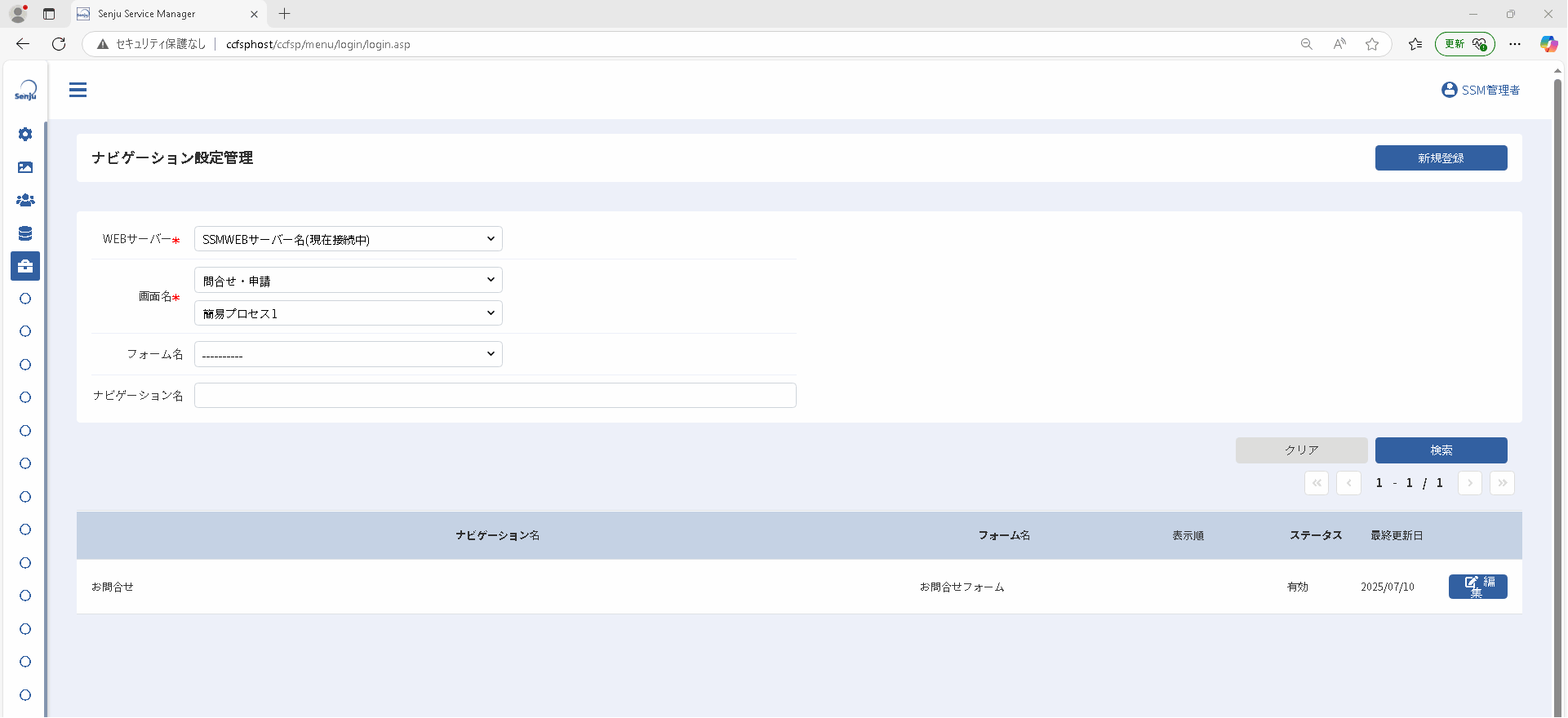The height and width of the screenshot is (718, 1568).
Task: Click the 検索 button
Action: [x=1441, y=450]
